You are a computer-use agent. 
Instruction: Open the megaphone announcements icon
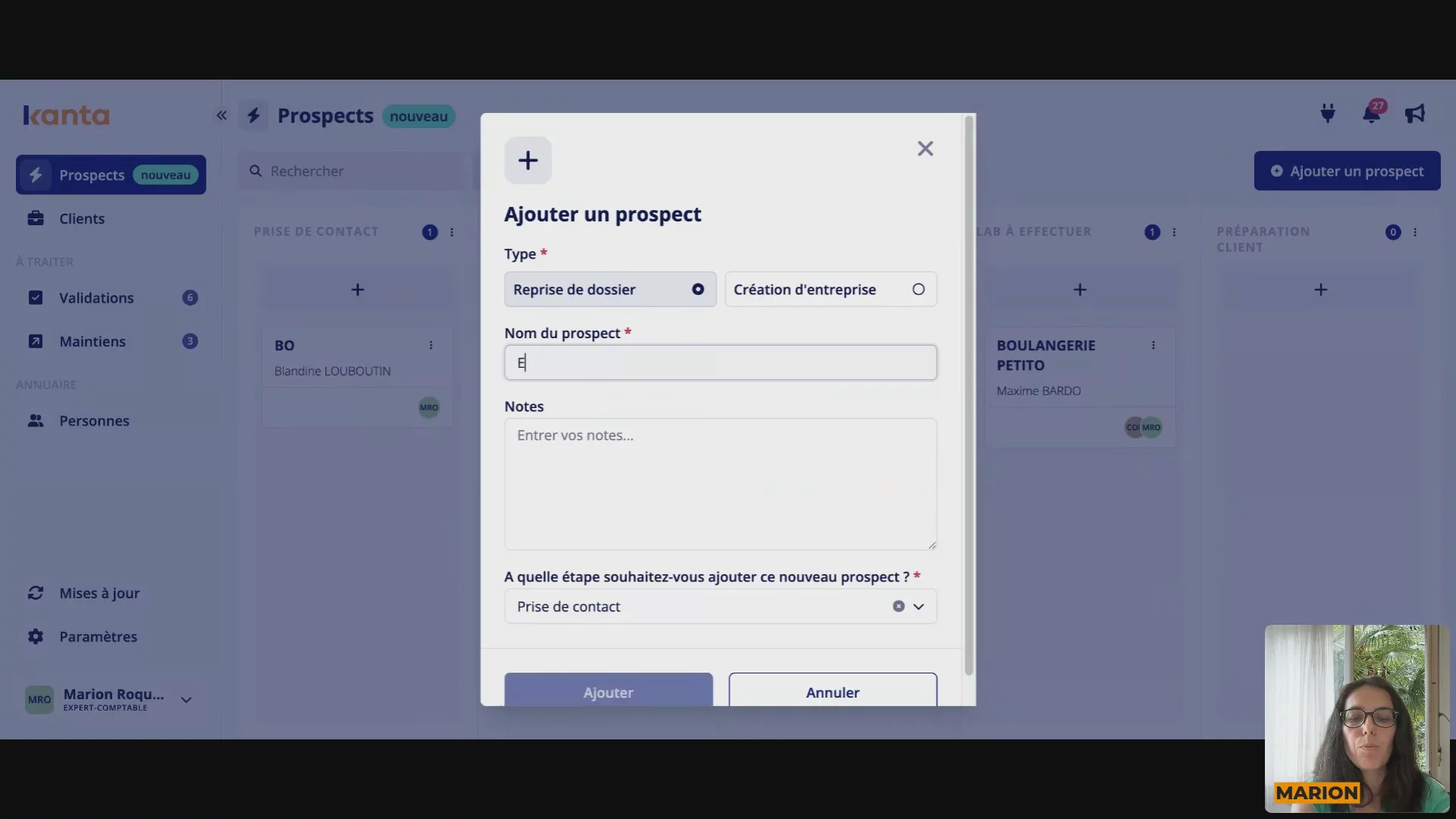(1415, 114)
